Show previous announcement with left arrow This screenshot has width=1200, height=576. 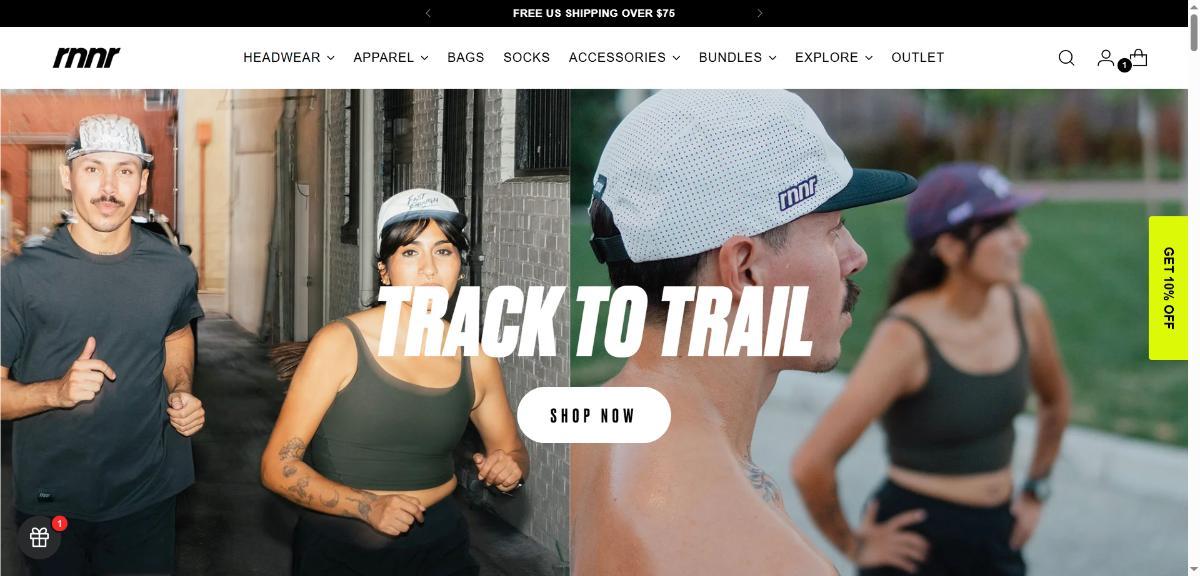[428, 13]
